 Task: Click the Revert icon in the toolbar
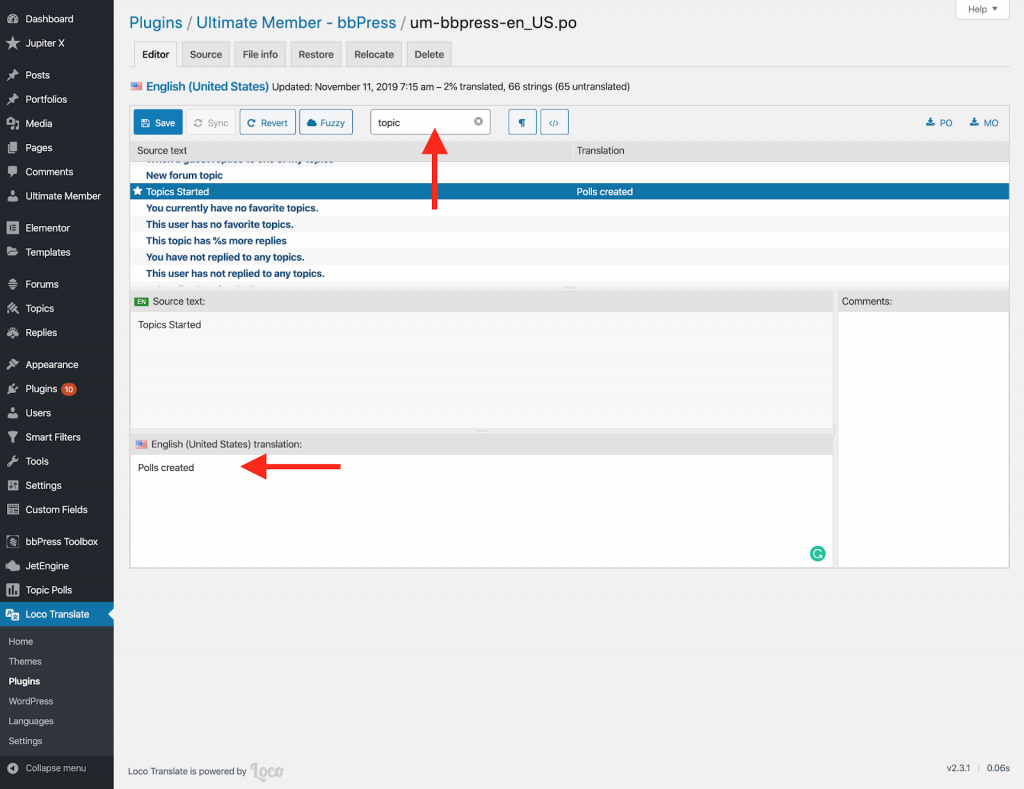point(267,122)
